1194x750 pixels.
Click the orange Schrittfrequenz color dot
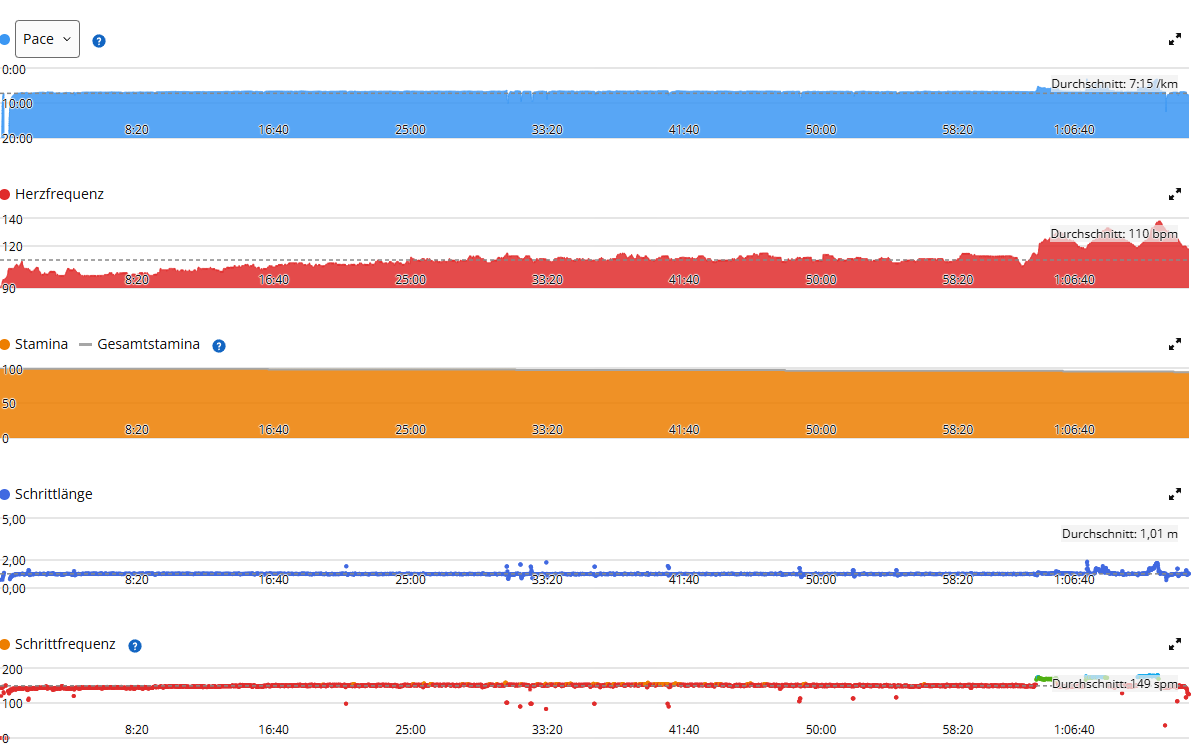coord(5,644)
